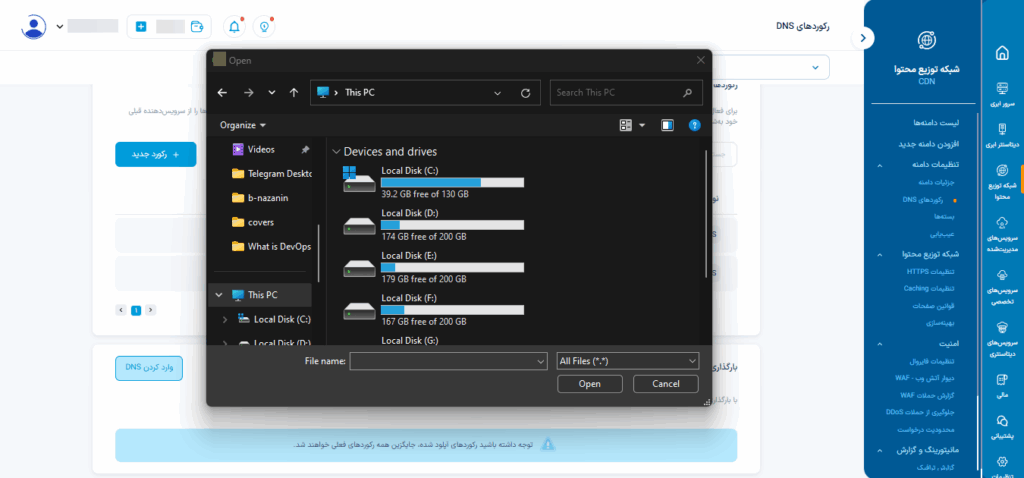Viewport: 1024px width, 478px height.
Task: Go to pagination page 1
Action: click(x=136, y=310)
